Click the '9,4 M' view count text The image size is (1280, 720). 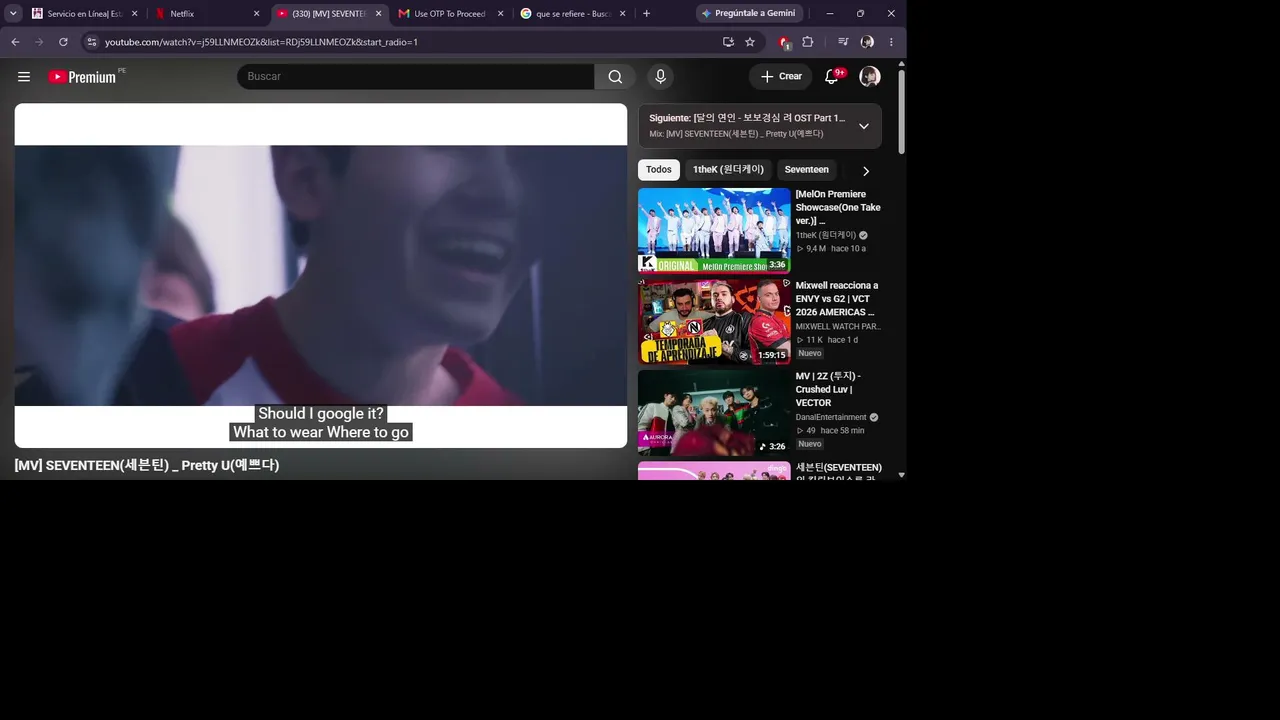tap(816, 249)
